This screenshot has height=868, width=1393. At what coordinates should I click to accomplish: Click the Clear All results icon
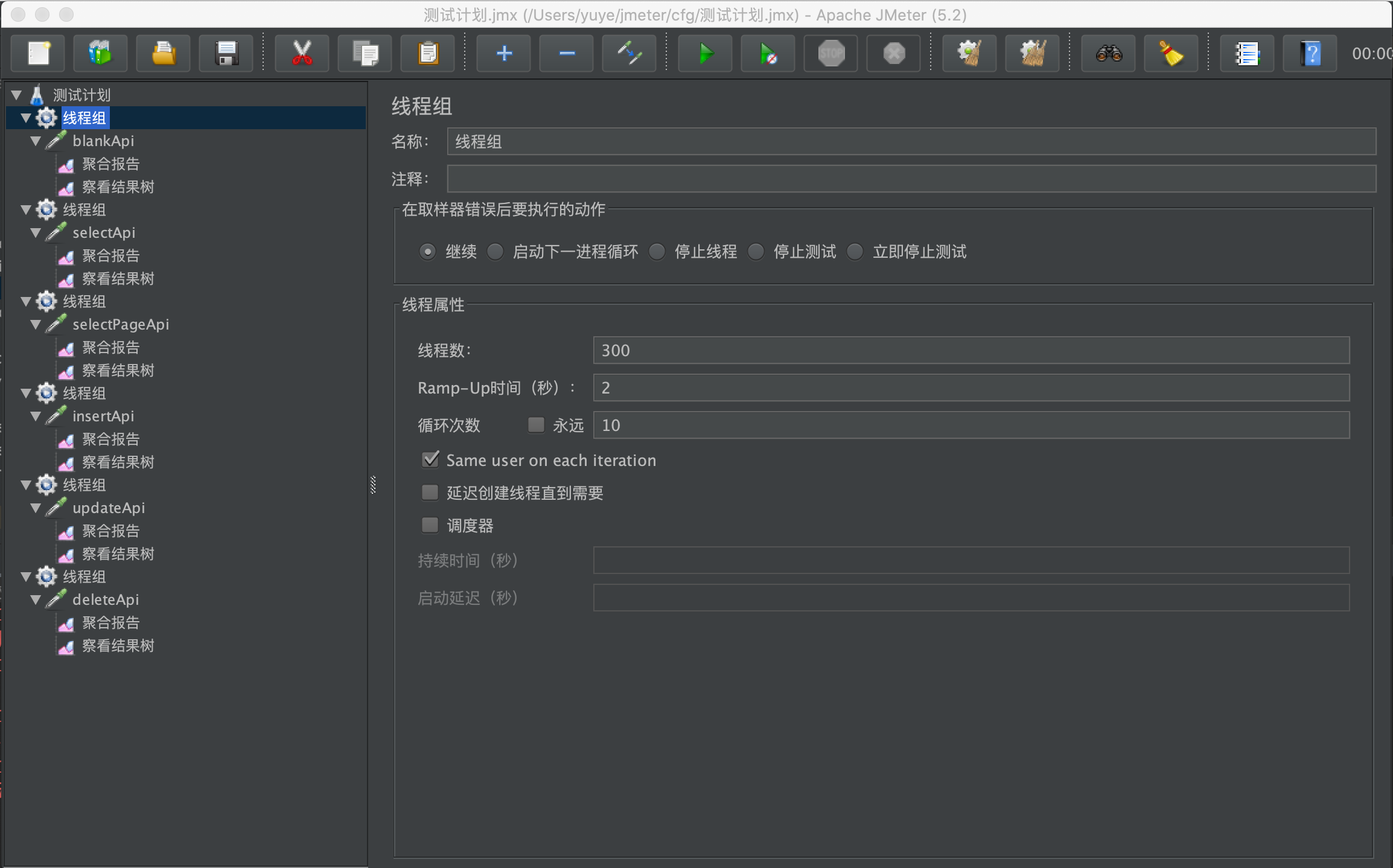[x=1032, y=54]
